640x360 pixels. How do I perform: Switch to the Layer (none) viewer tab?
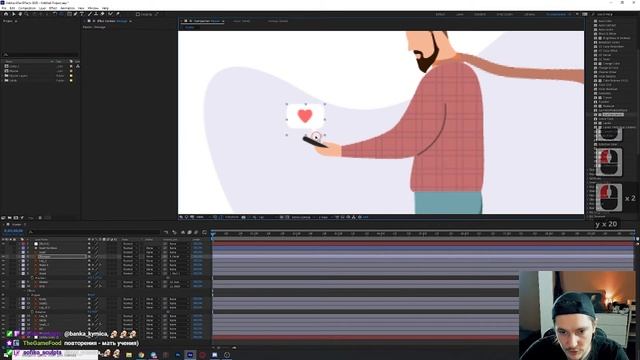coord(242,21)
